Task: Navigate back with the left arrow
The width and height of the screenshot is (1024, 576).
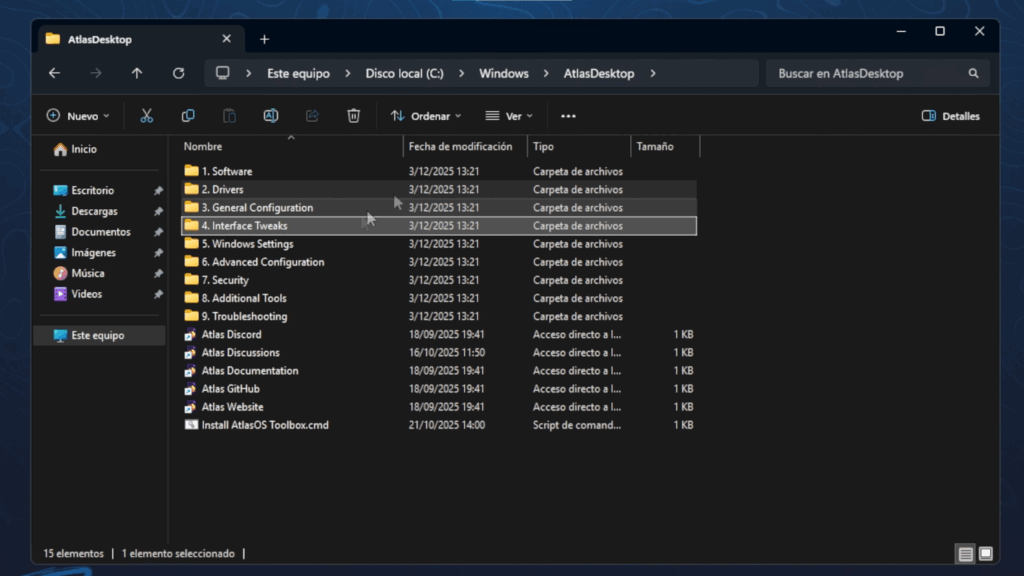Action: [54, 73]
